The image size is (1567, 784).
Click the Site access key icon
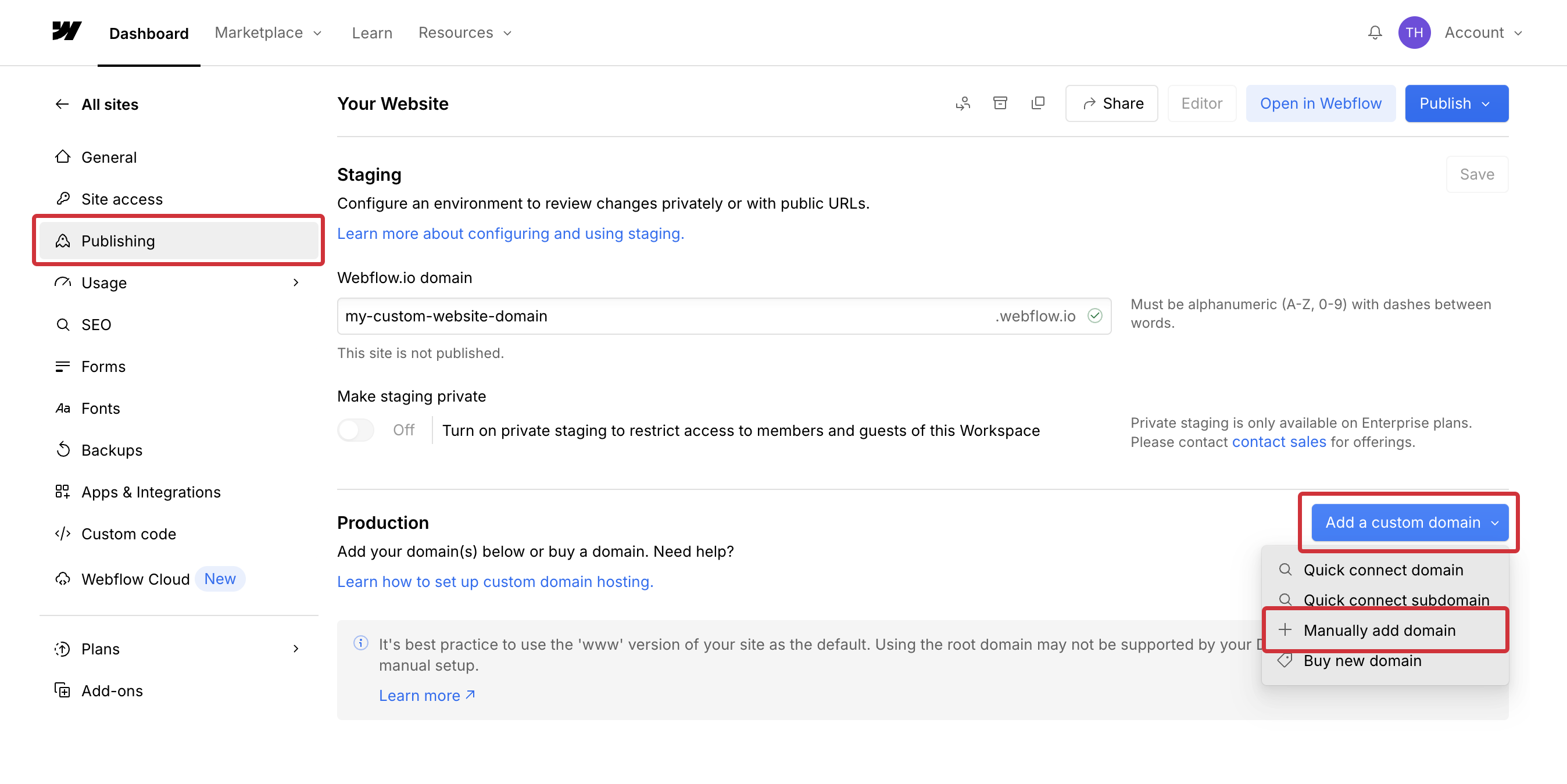(63, 199)
